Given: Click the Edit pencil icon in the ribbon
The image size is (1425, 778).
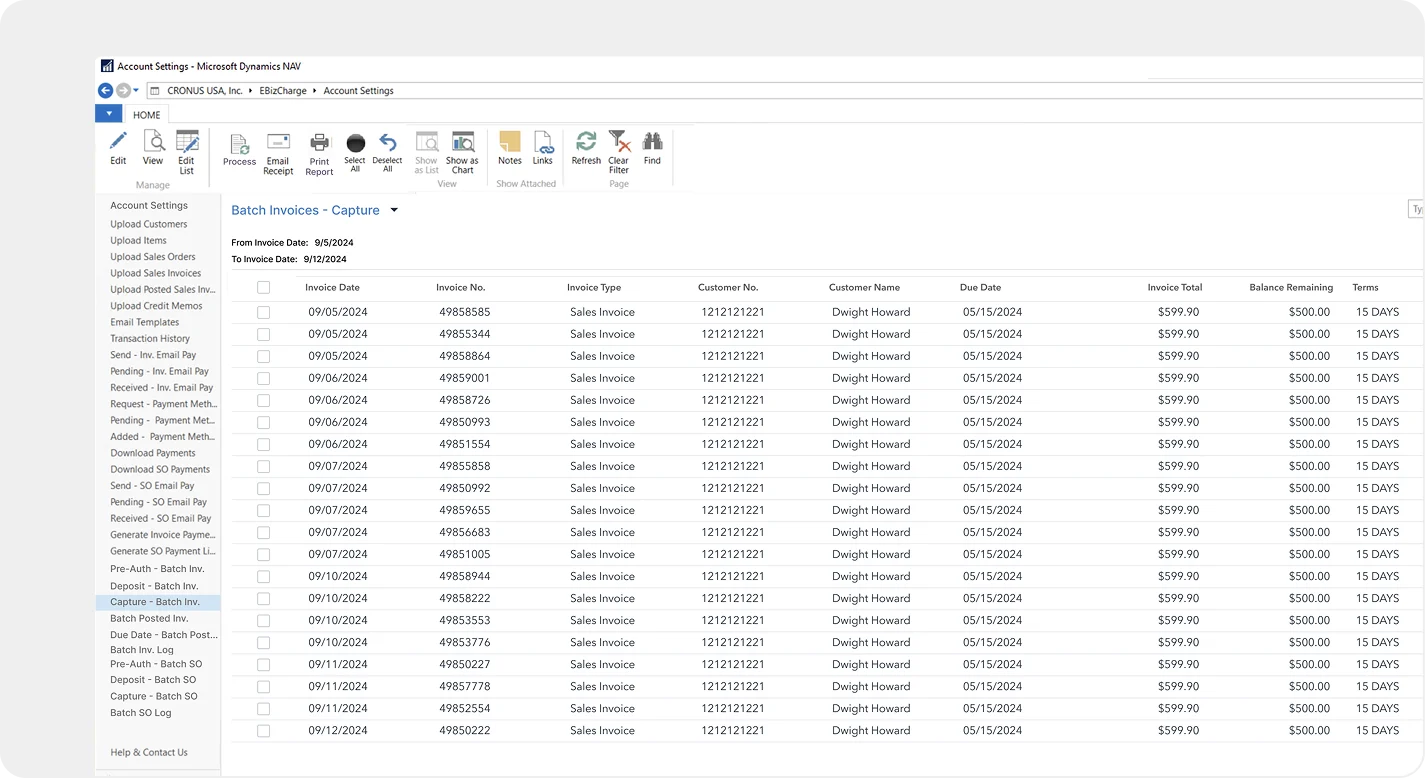Looking at the screenshot, I should coord(118,141).
